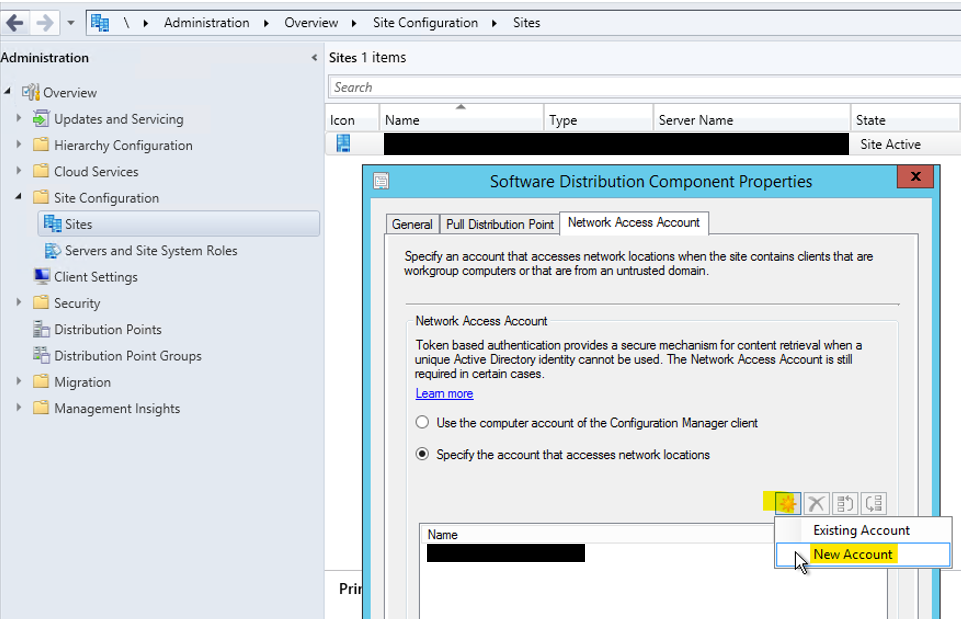Viewport: 961px width, 619px height.
Task: Click the Forward navigation arrow
Action: 45,23
